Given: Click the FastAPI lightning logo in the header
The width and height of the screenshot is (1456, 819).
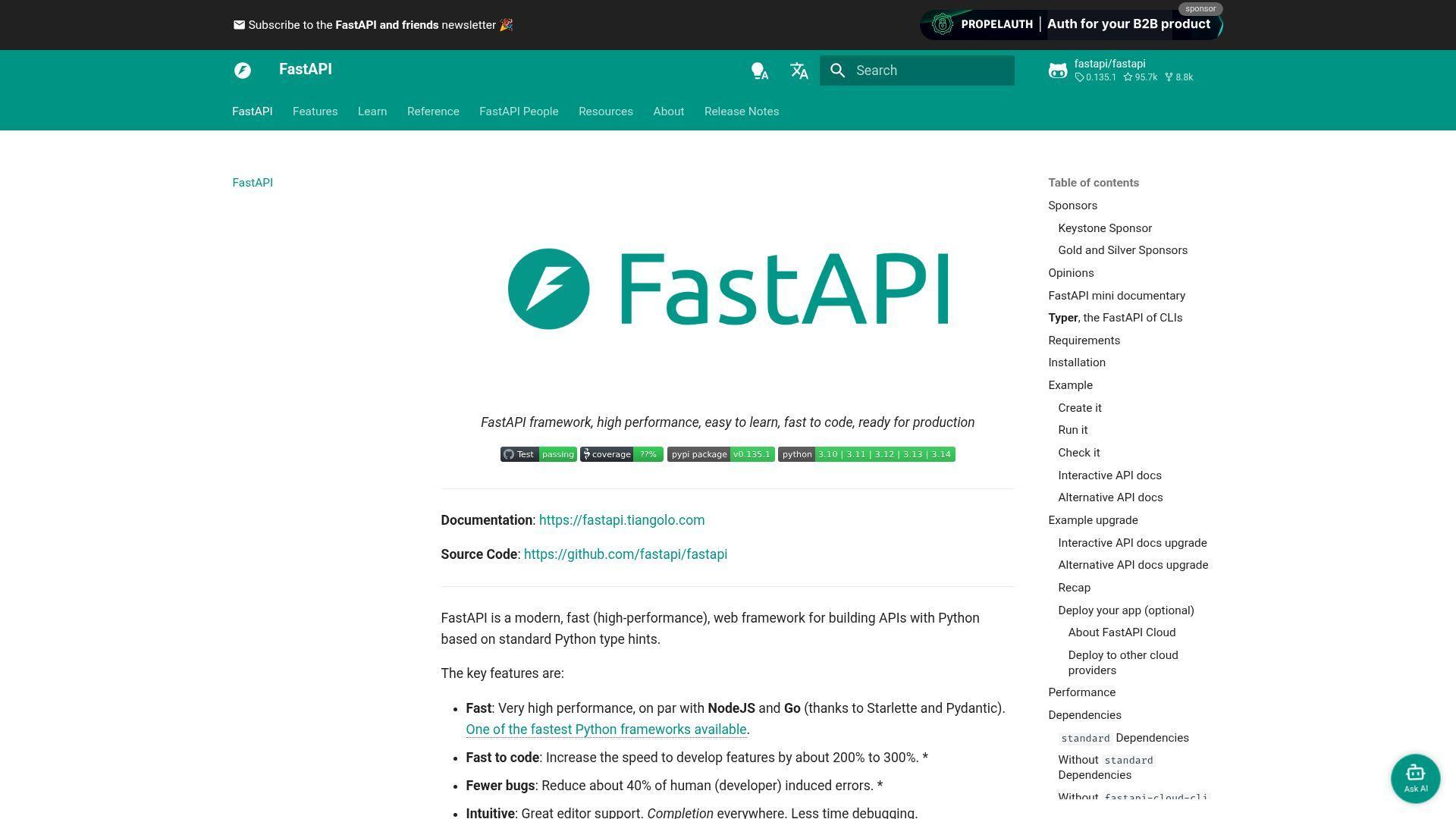Looking at the screenshot, I should [x=243, y=70].
